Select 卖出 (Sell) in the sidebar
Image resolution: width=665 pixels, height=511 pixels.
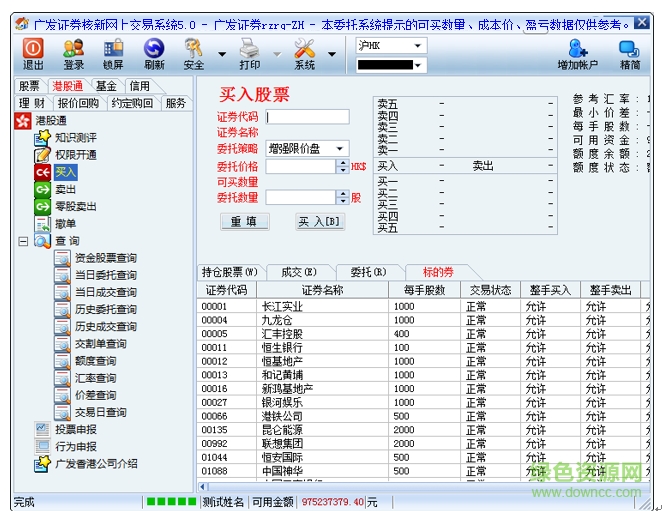click(65, 189)
